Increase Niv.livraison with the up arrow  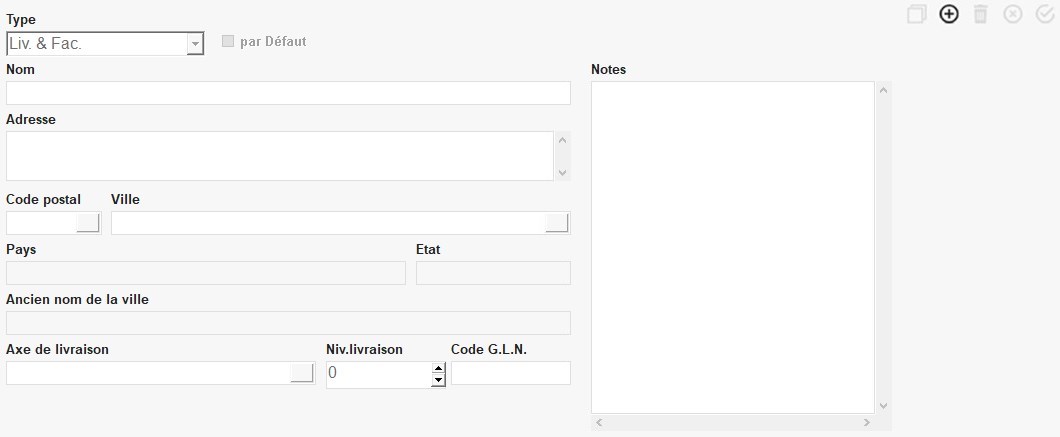point(438,367)
